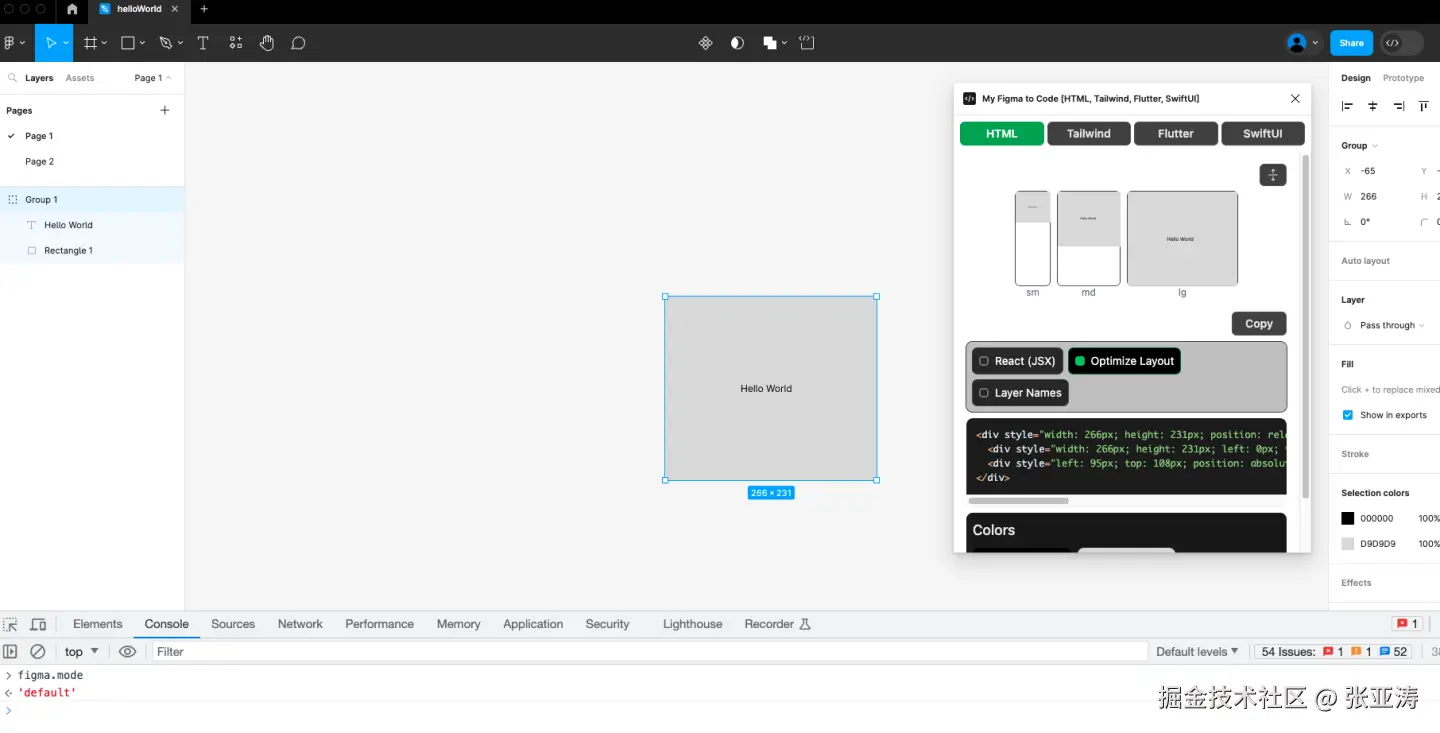Add a new page with plus icon

pyautogui.click(x=165, y=110)
